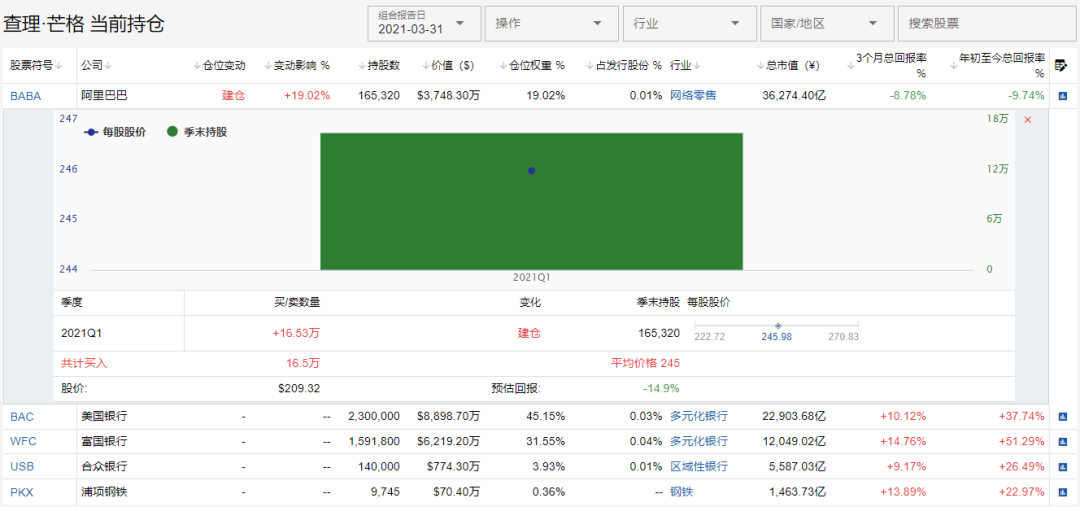Image resolution: width=1080 pixels, height=507 pixels.
Task: Open chart icon for BAC row
Action: [1062, 416]
